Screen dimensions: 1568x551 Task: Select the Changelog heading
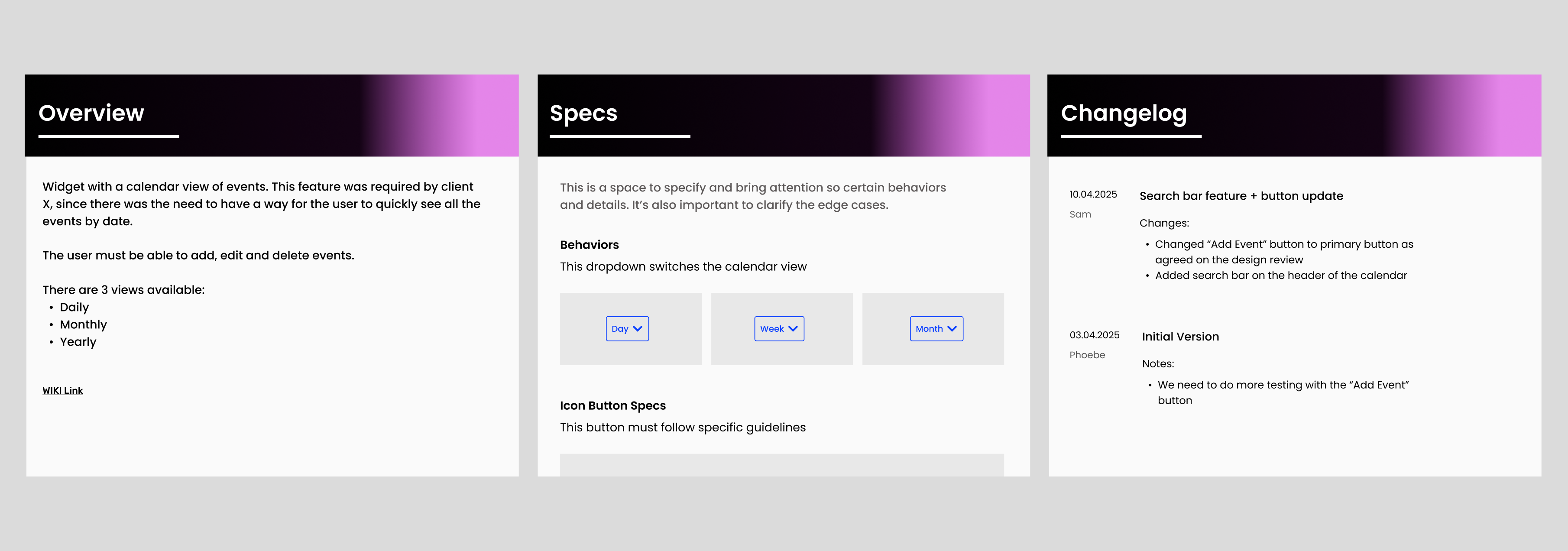(x=1123, y=113)
